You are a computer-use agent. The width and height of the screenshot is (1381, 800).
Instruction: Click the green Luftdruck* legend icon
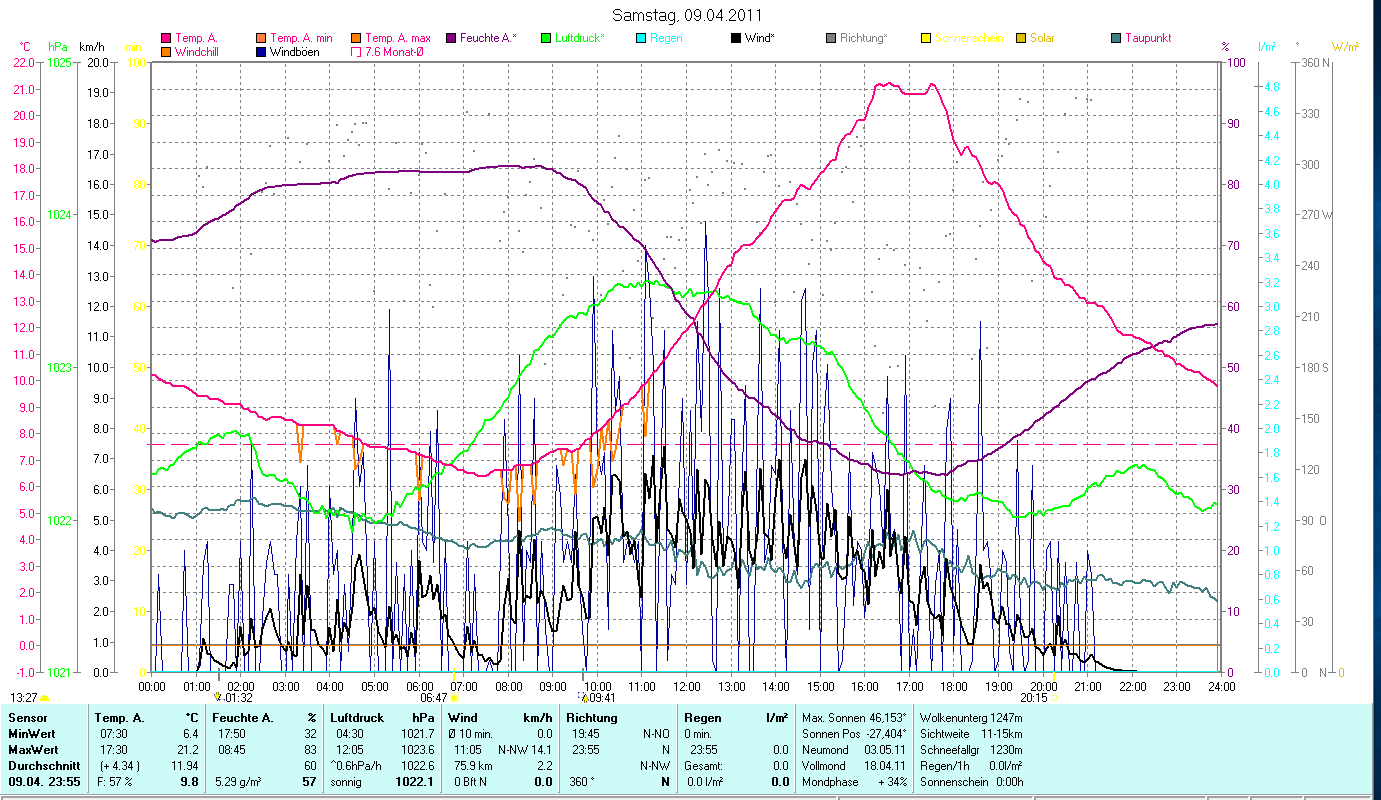point(546,38)
